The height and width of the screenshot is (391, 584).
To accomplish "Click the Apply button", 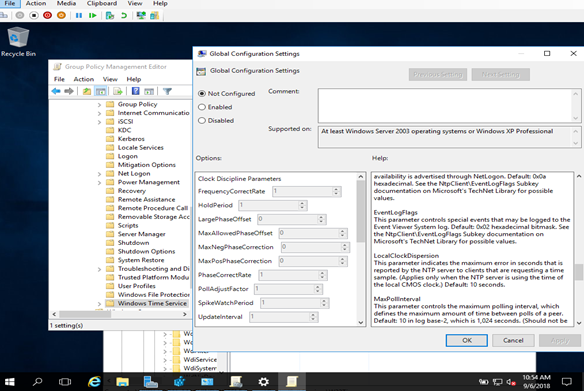I will 560,340.
